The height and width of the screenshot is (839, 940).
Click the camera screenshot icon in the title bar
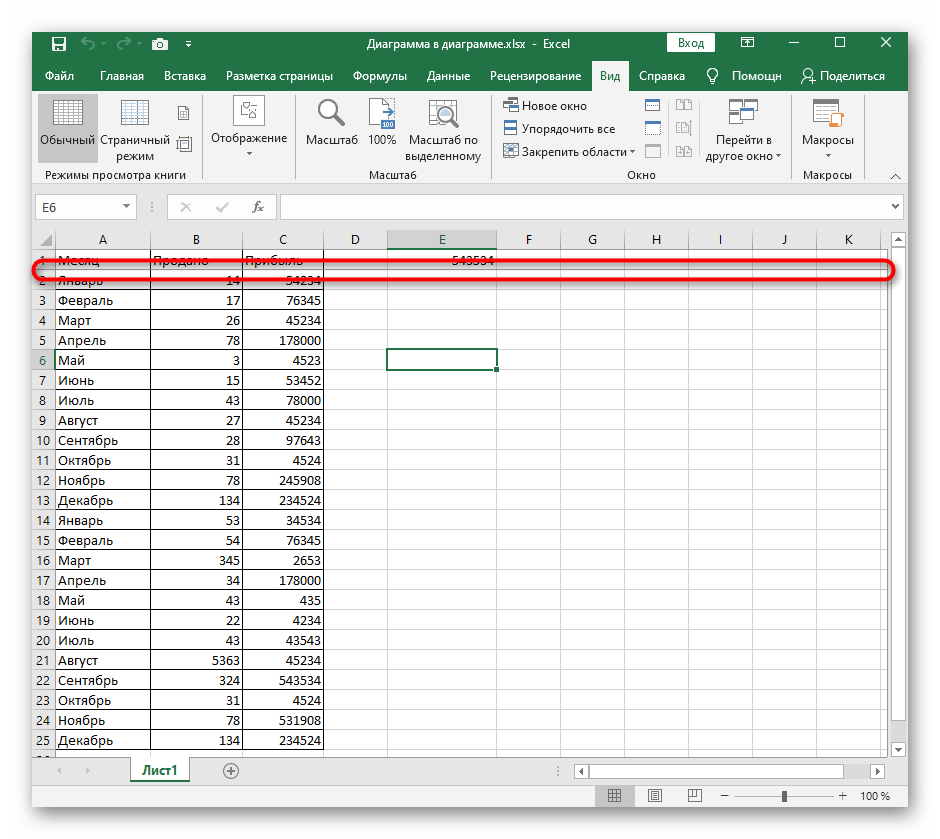click(x=159, y=44)
